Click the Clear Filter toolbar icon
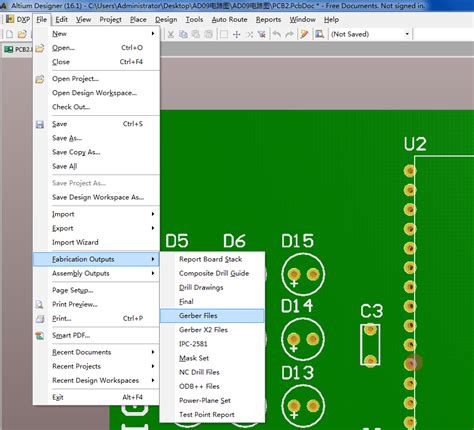 pyautogui.click(x=262, y=34)
